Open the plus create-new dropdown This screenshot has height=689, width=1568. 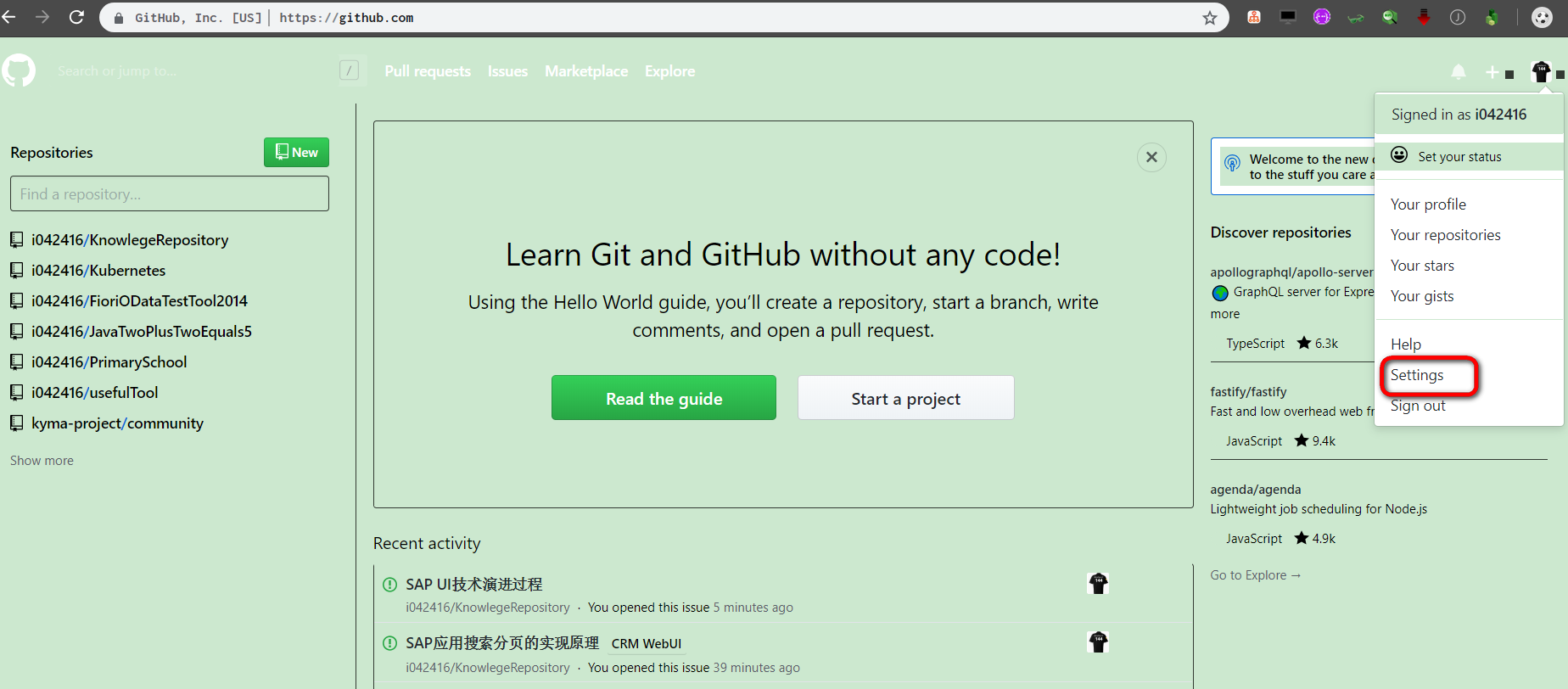(1499, 73)
